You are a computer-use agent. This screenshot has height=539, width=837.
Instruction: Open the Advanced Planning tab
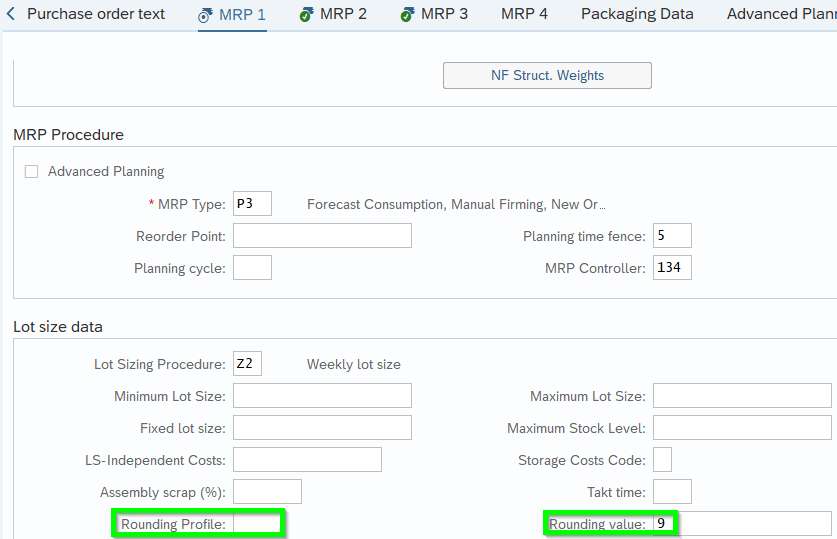pos(780,14)
